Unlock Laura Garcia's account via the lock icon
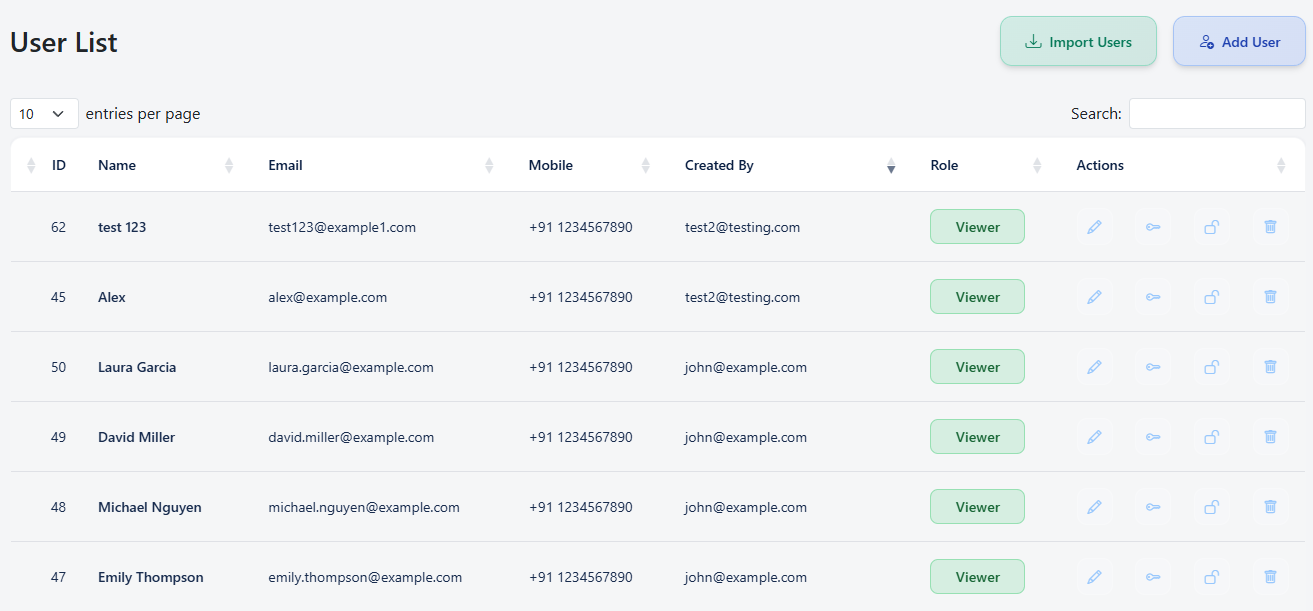 1211,367
